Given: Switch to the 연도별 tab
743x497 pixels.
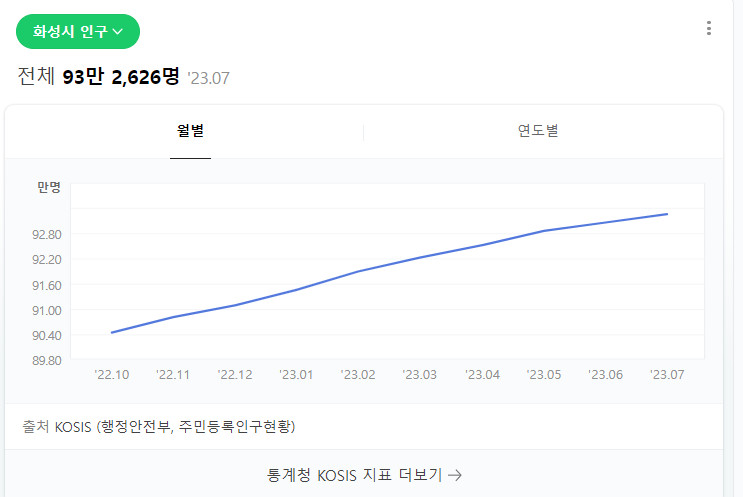Looking at the screenshot, I should click(538, 130).
